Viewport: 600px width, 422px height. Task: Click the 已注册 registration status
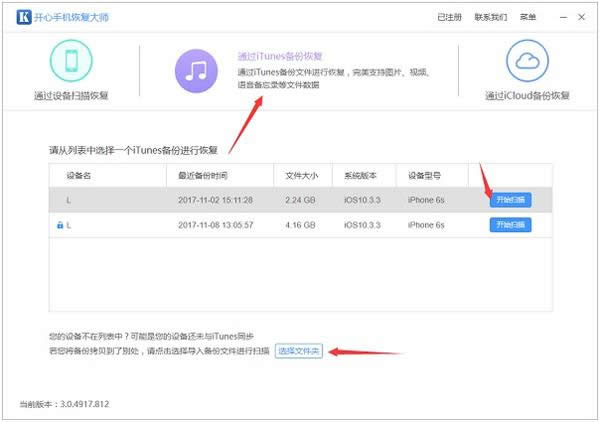click(x=449, y=17)
